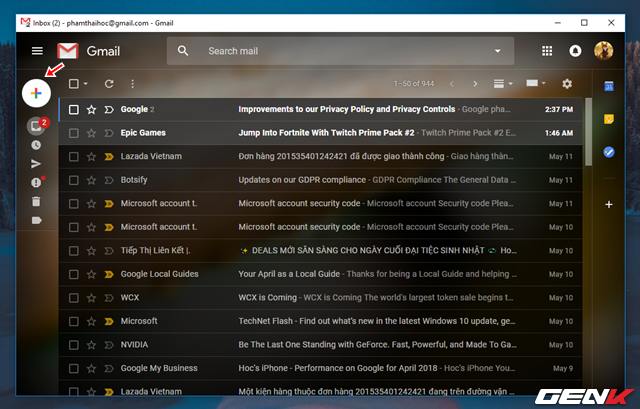Go to next page of emails
Viewport: 640px width, 409px height.
[x=475, y=84]
